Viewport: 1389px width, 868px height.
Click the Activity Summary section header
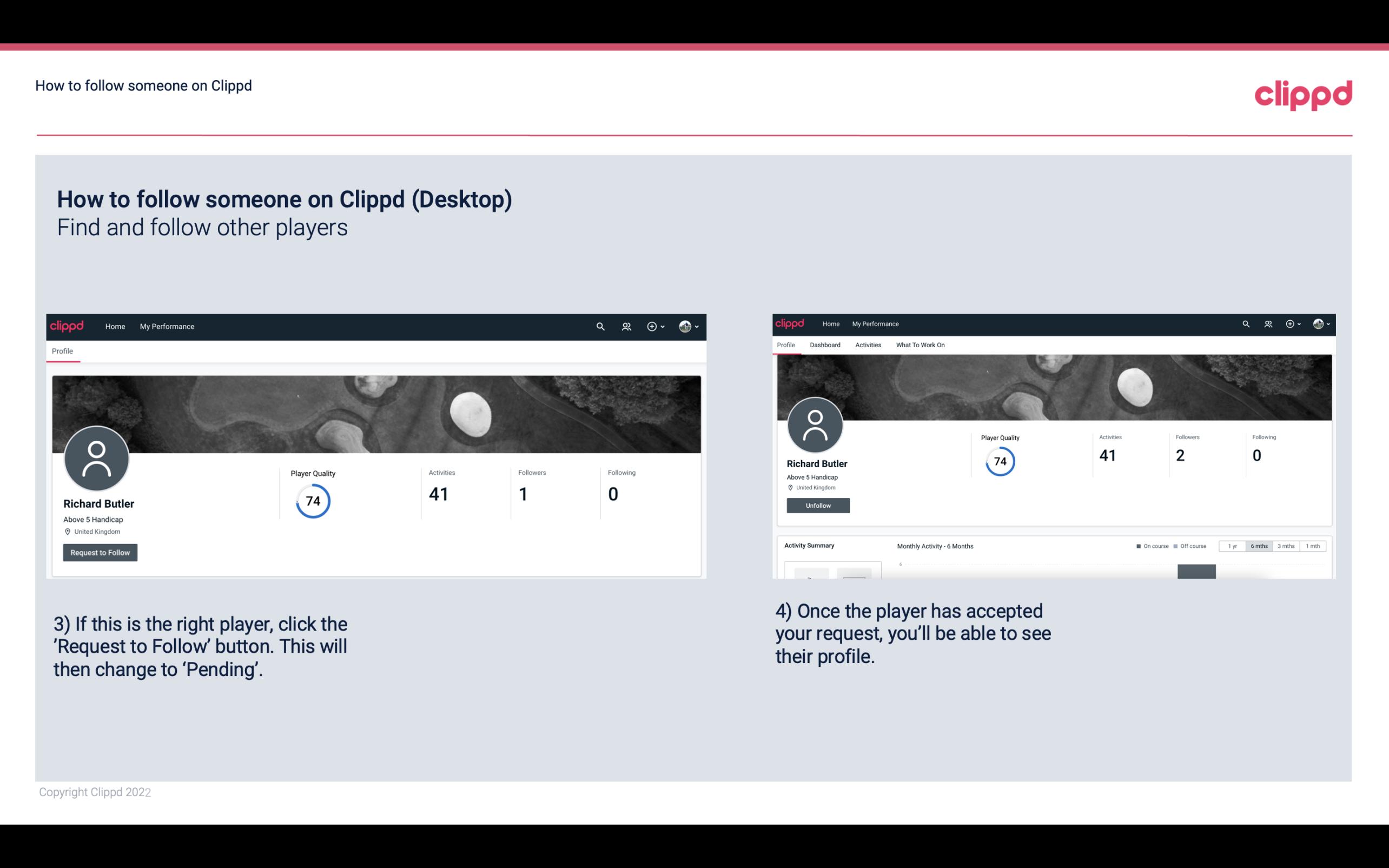808,545
